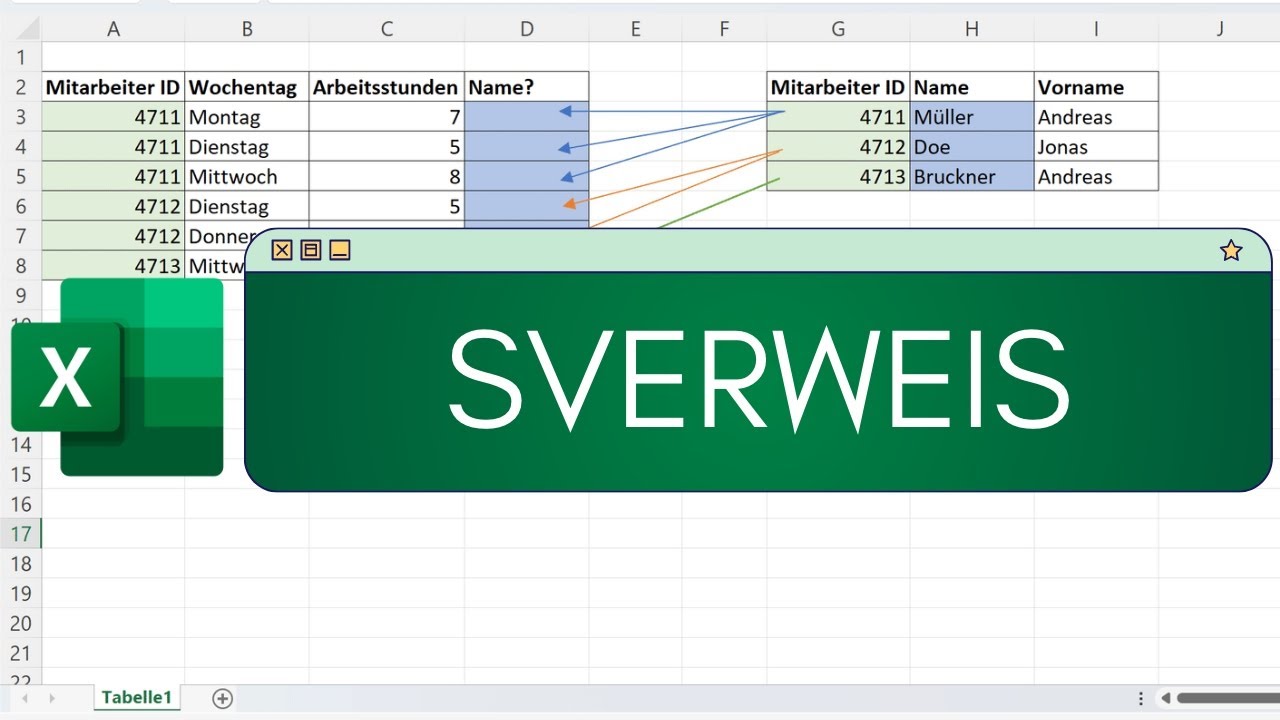Select row 21 header
The width and height of the screenshot is (1280, 720).
point(21,653)
